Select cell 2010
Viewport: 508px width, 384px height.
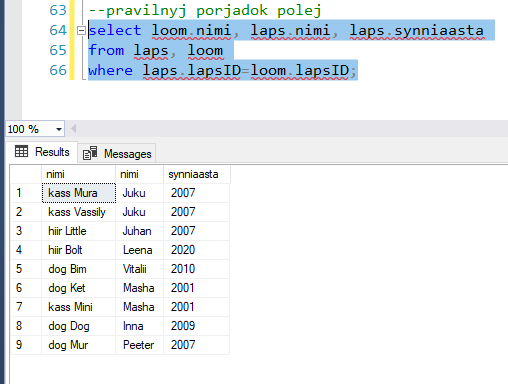pos(197,269)
